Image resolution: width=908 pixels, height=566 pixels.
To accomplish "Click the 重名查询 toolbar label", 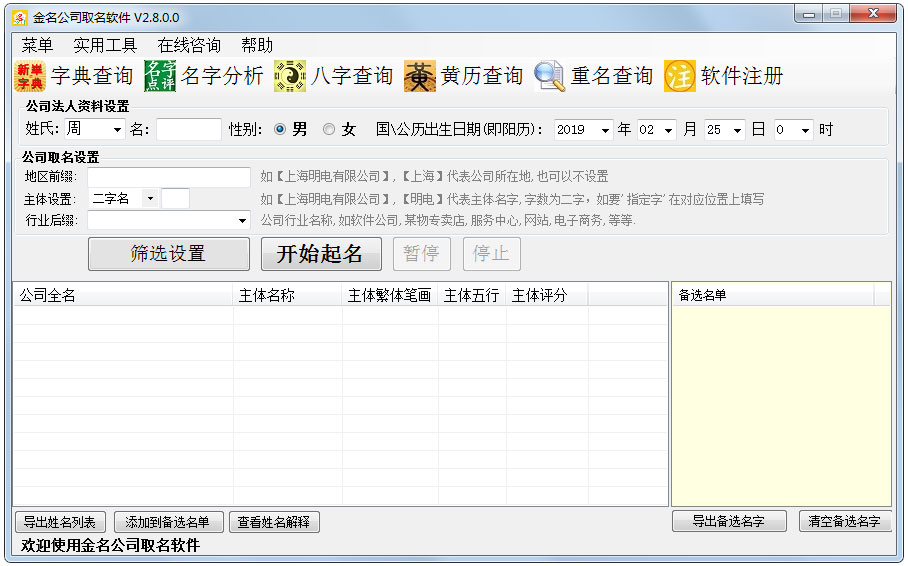I will [612, 76].
